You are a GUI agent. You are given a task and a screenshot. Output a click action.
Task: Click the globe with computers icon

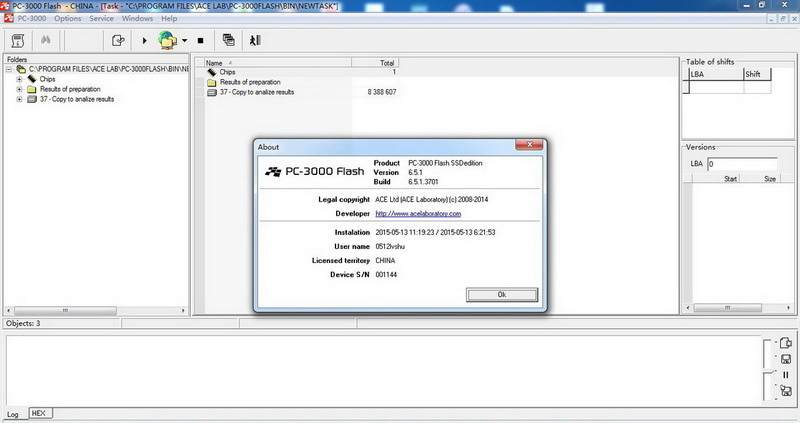(x=167, y=40)
